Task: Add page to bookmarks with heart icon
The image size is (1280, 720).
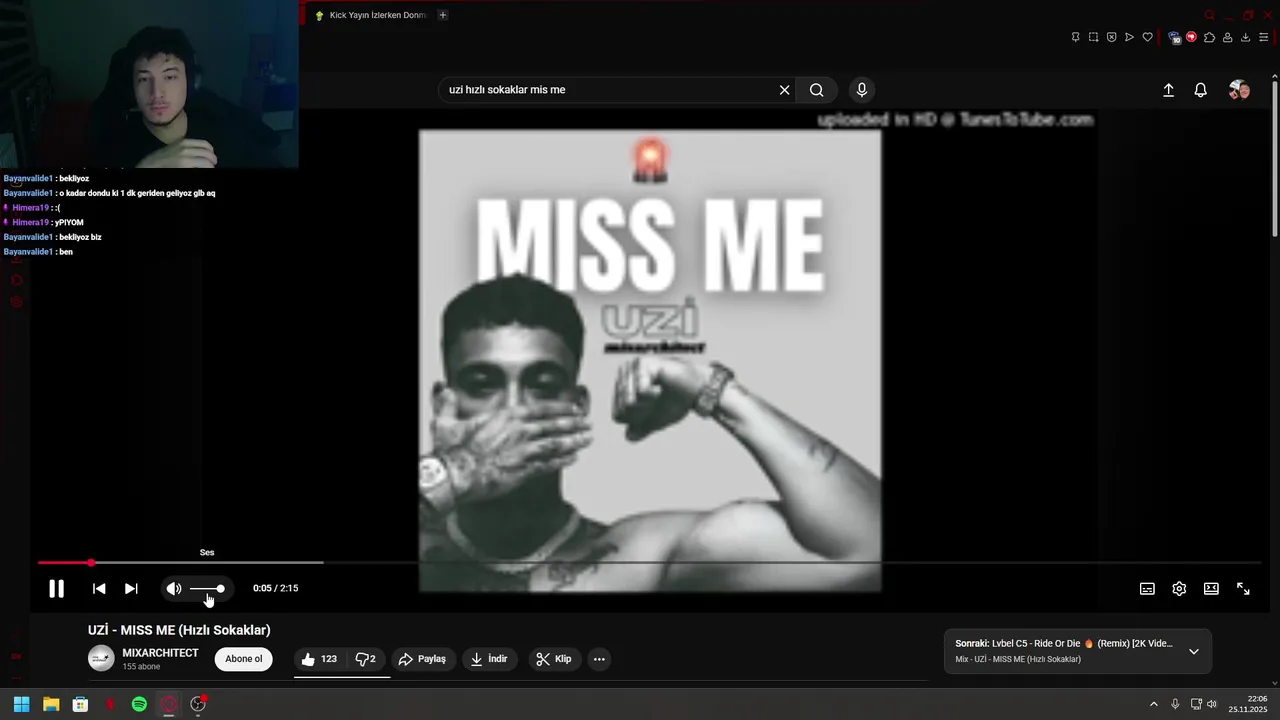Action: (1147, 37)
